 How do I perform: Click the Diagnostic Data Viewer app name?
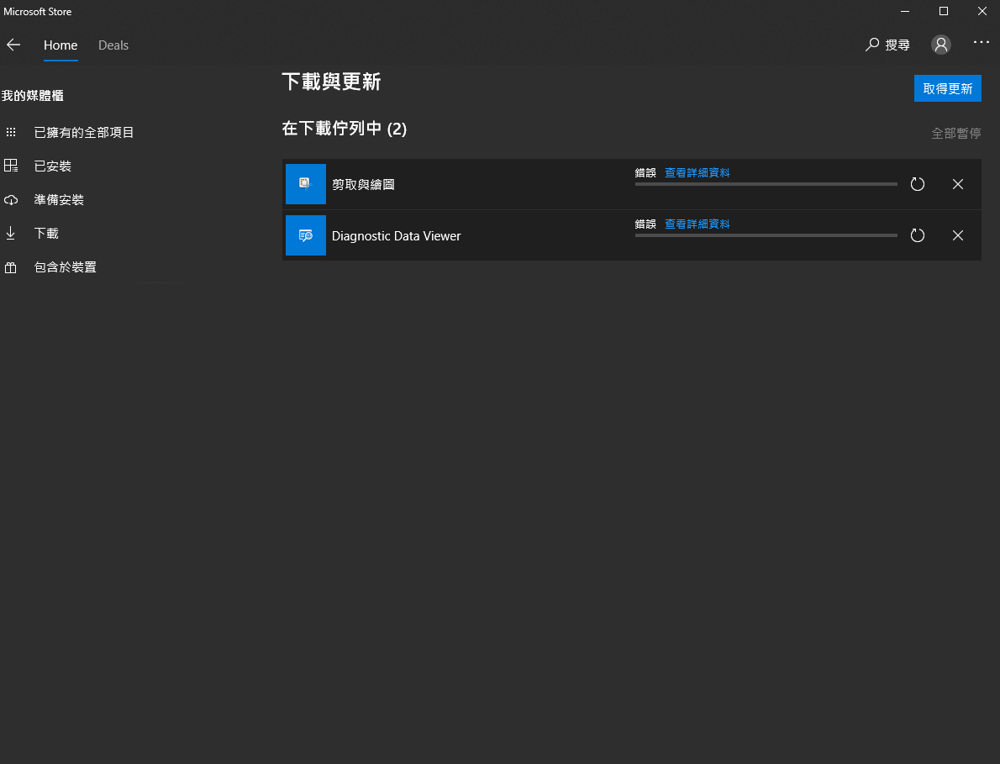(x=396, y=236)
